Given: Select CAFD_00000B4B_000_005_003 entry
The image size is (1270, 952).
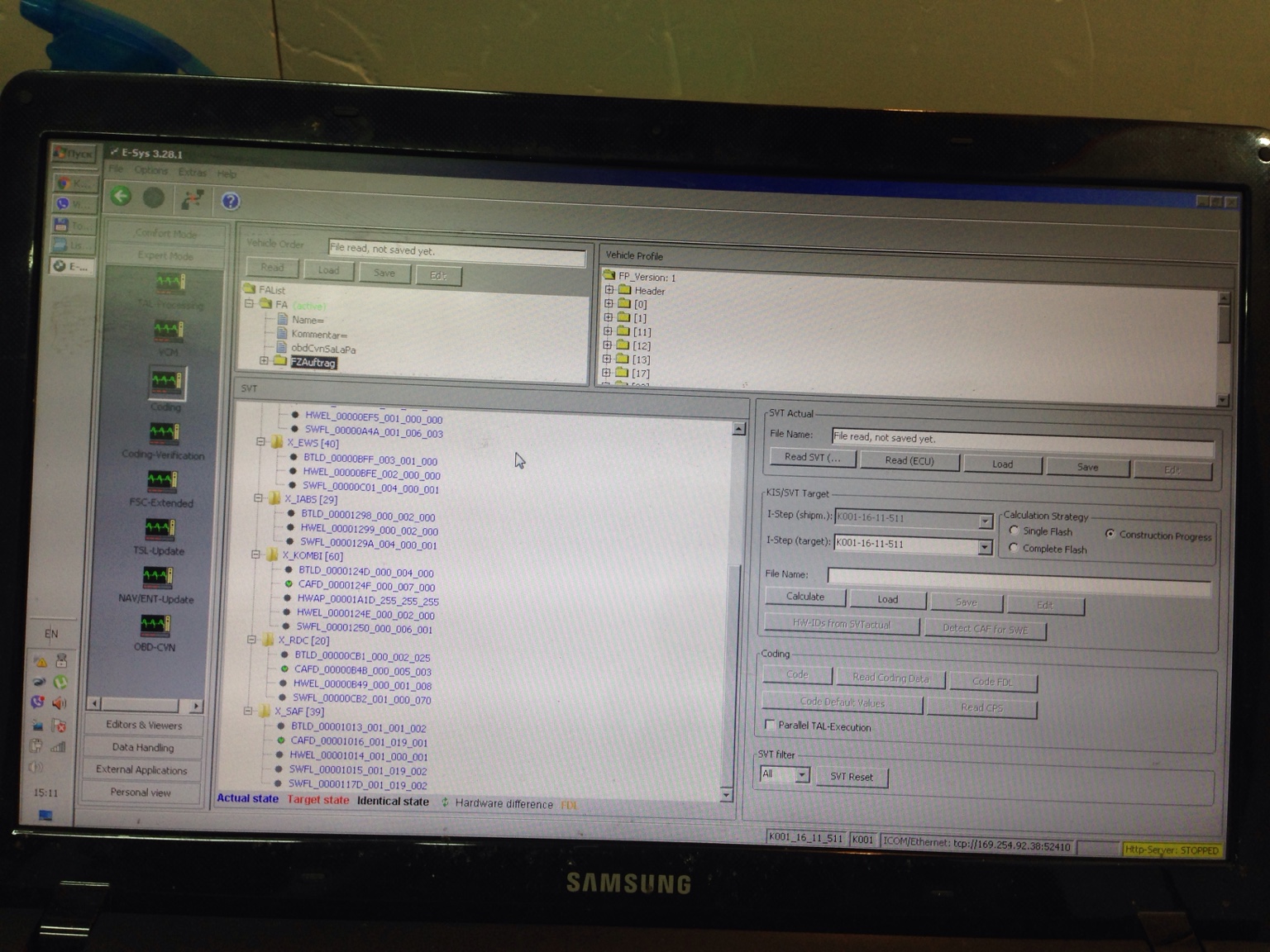Looking at the screenshot, I should click(x=363, y=670).
